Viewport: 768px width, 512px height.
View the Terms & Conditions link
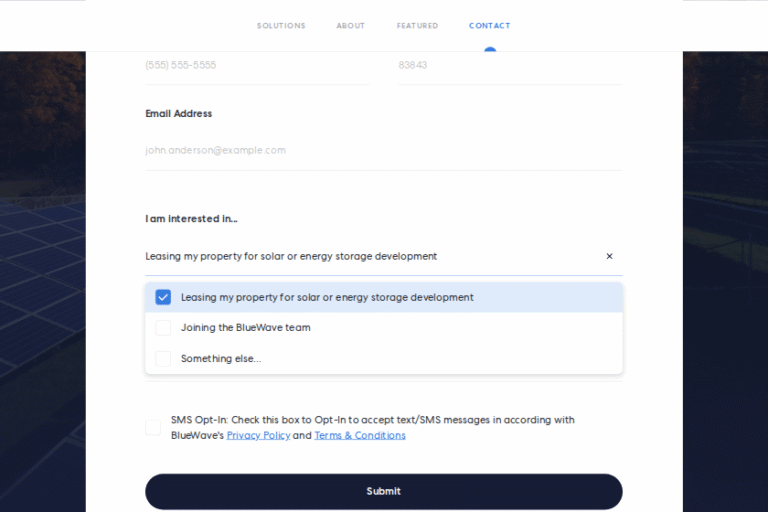[x=360, y=436]
